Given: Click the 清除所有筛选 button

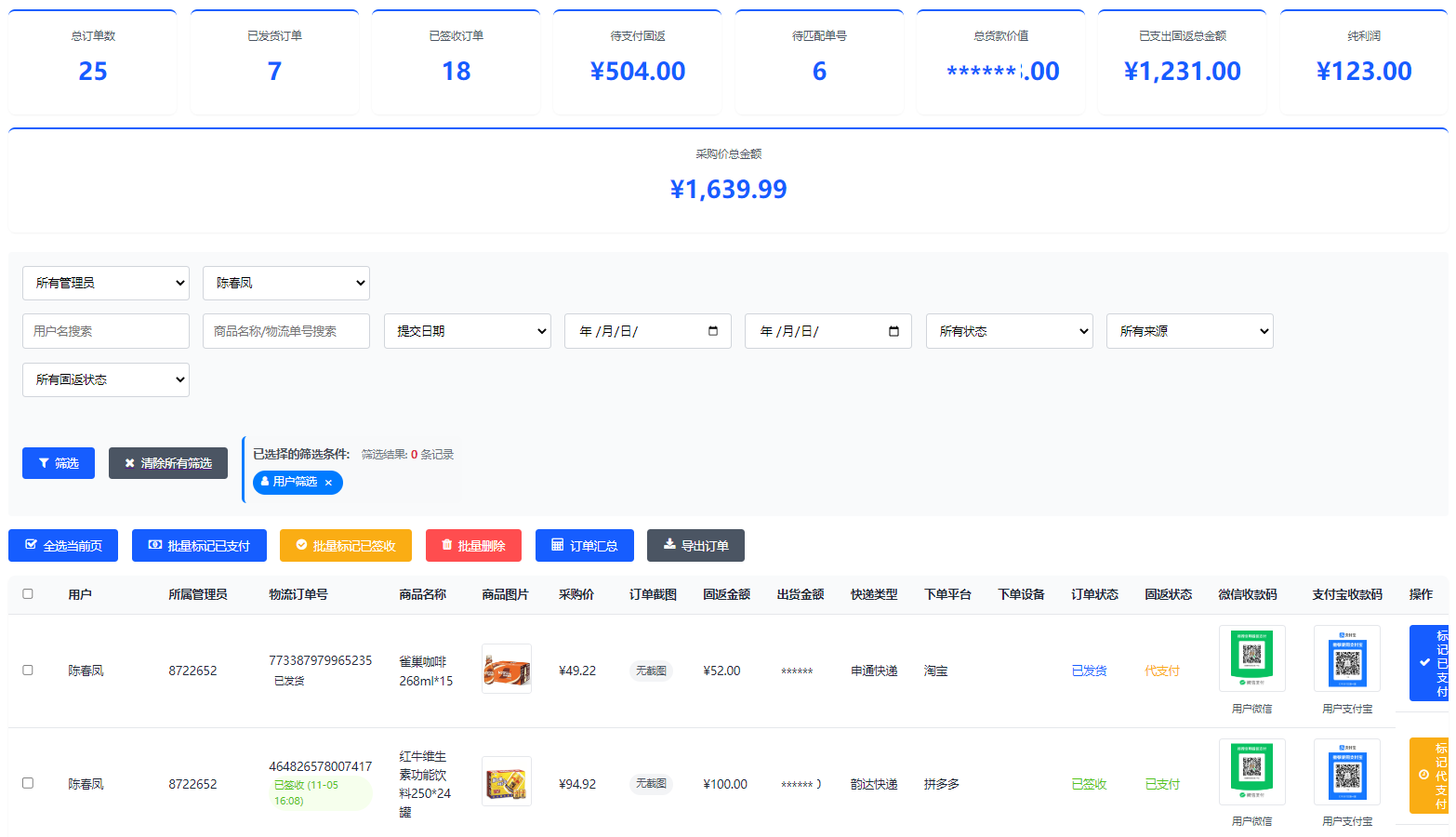Looking at the screenshot, I should [168, 463].
